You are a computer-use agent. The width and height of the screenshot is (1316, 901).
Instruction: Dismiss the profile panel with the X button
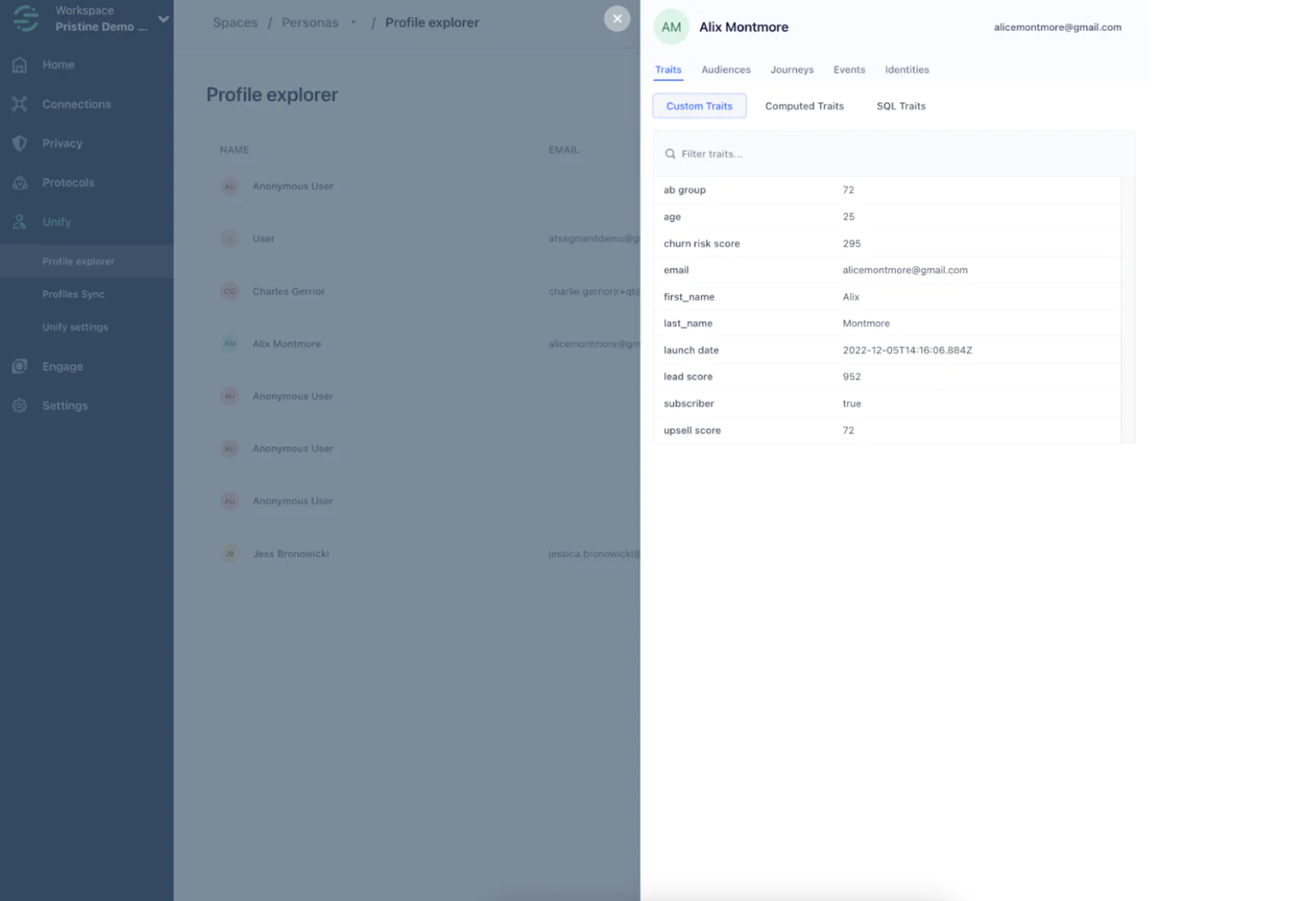[x=617, y=18]
